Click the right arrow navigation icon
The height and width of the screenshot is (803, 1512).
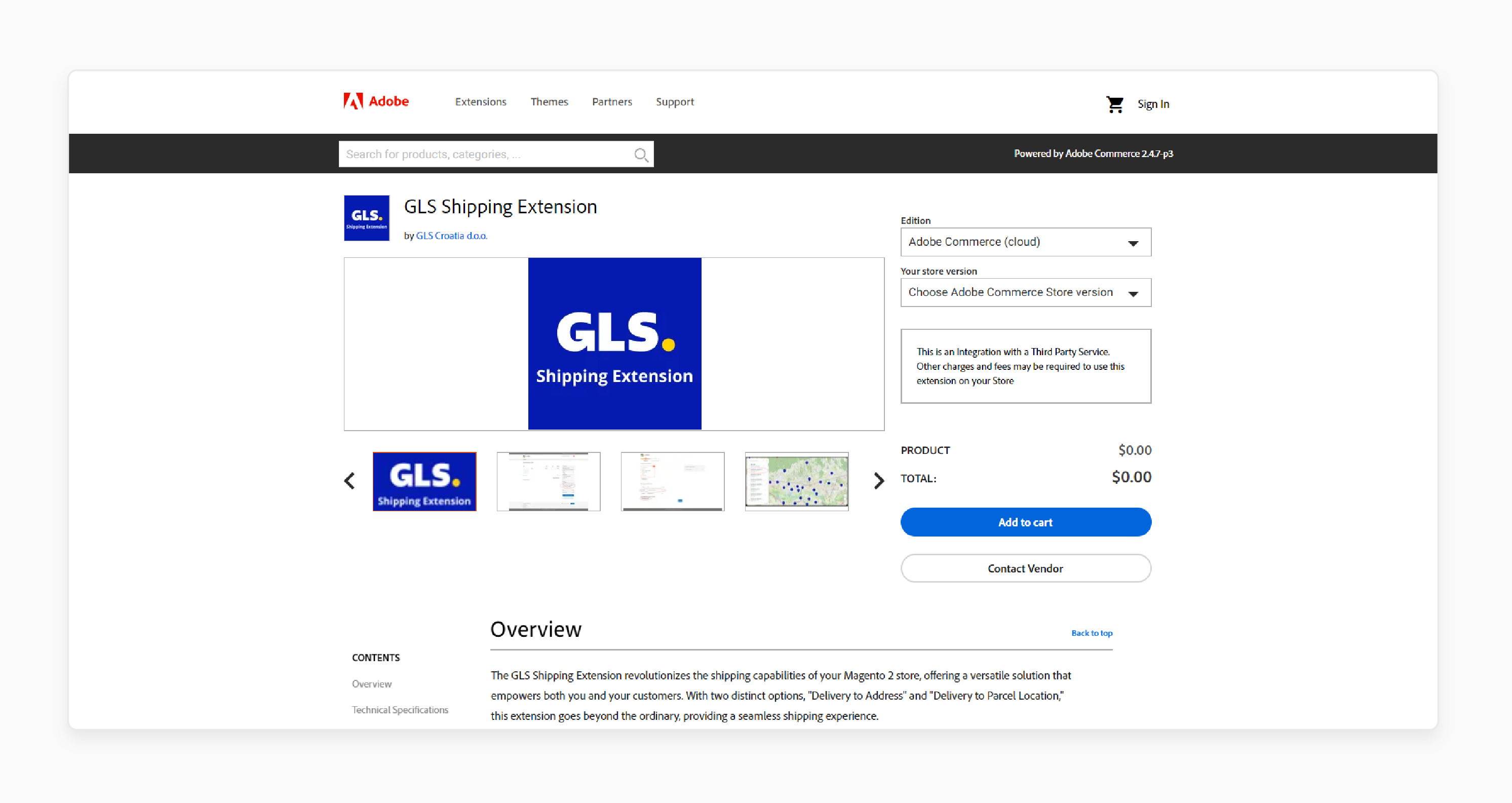pyautogui.click(x=878, y=481)
